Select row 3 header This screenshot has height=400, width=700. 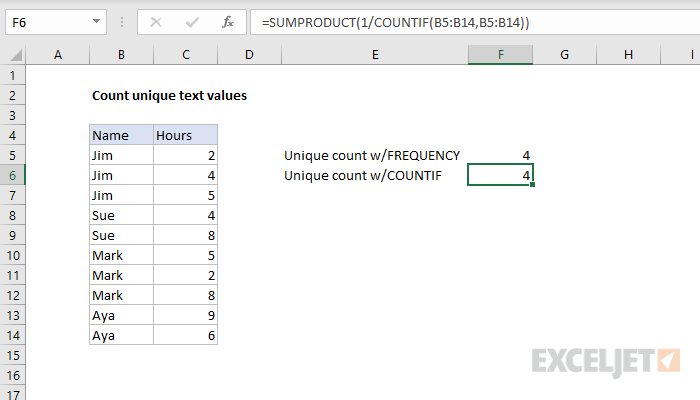tap(12, 115)
